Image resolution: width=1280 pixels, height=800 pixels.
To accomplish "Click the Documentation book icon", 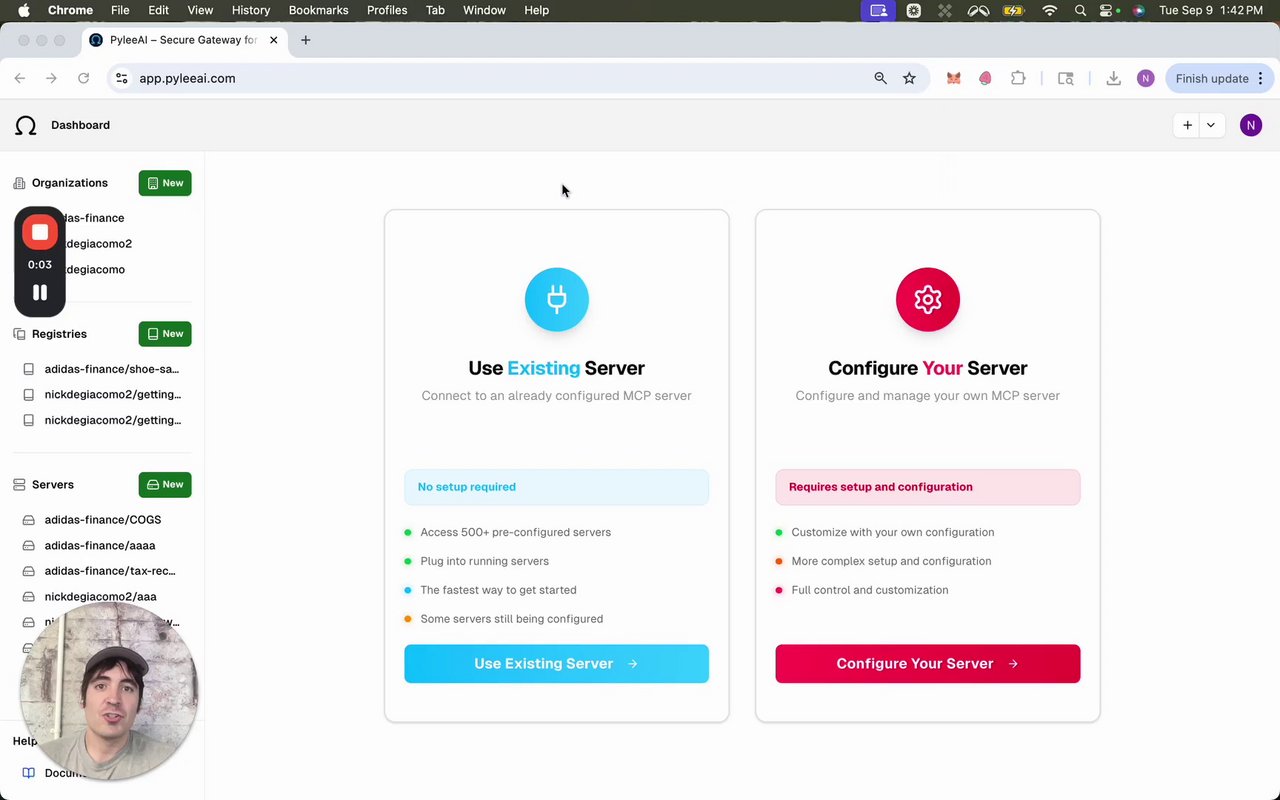I will 29,773.
